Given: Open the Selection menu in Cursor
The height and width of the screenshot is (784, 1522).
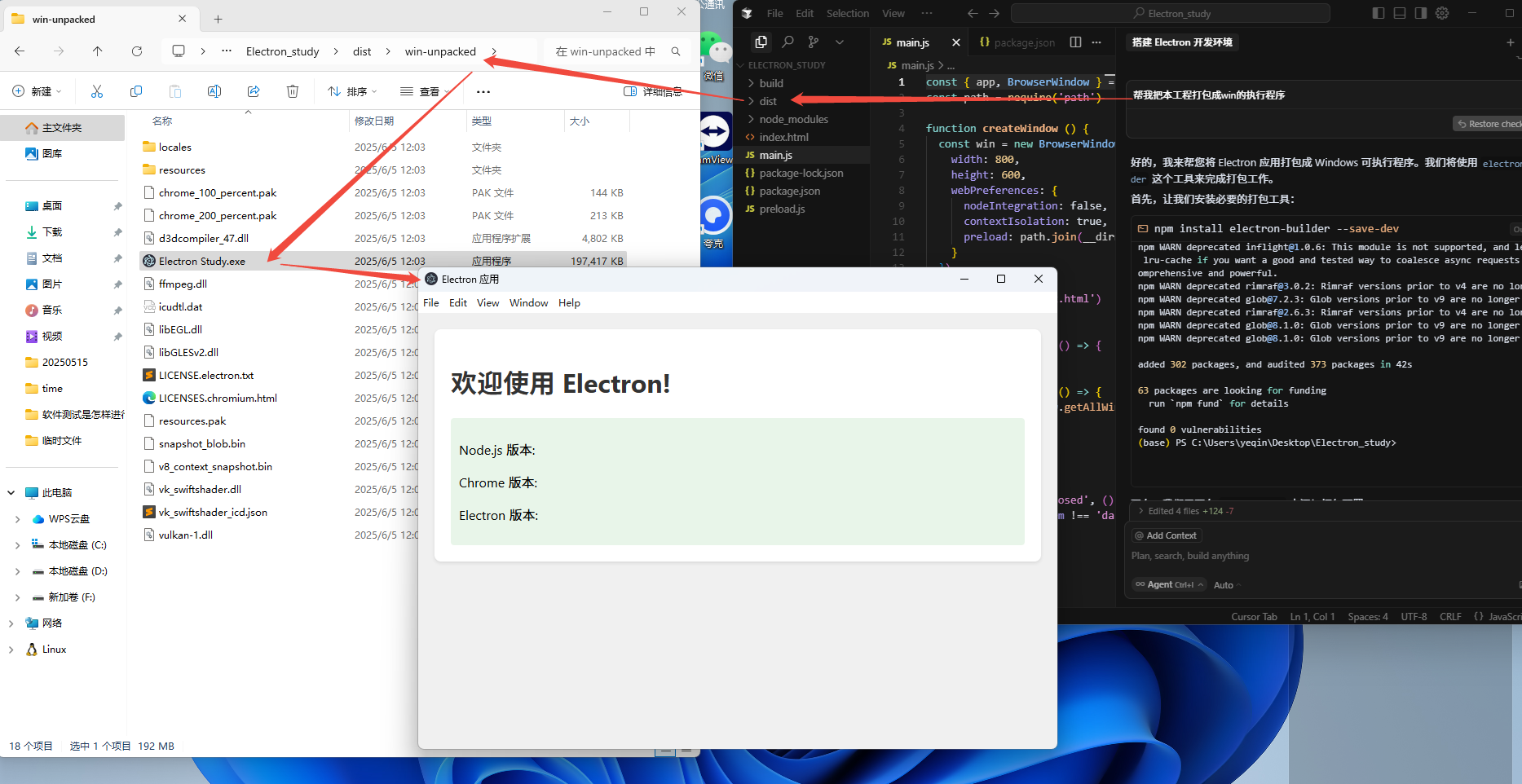Looking at the screenshot, I should tap(848, 13).
